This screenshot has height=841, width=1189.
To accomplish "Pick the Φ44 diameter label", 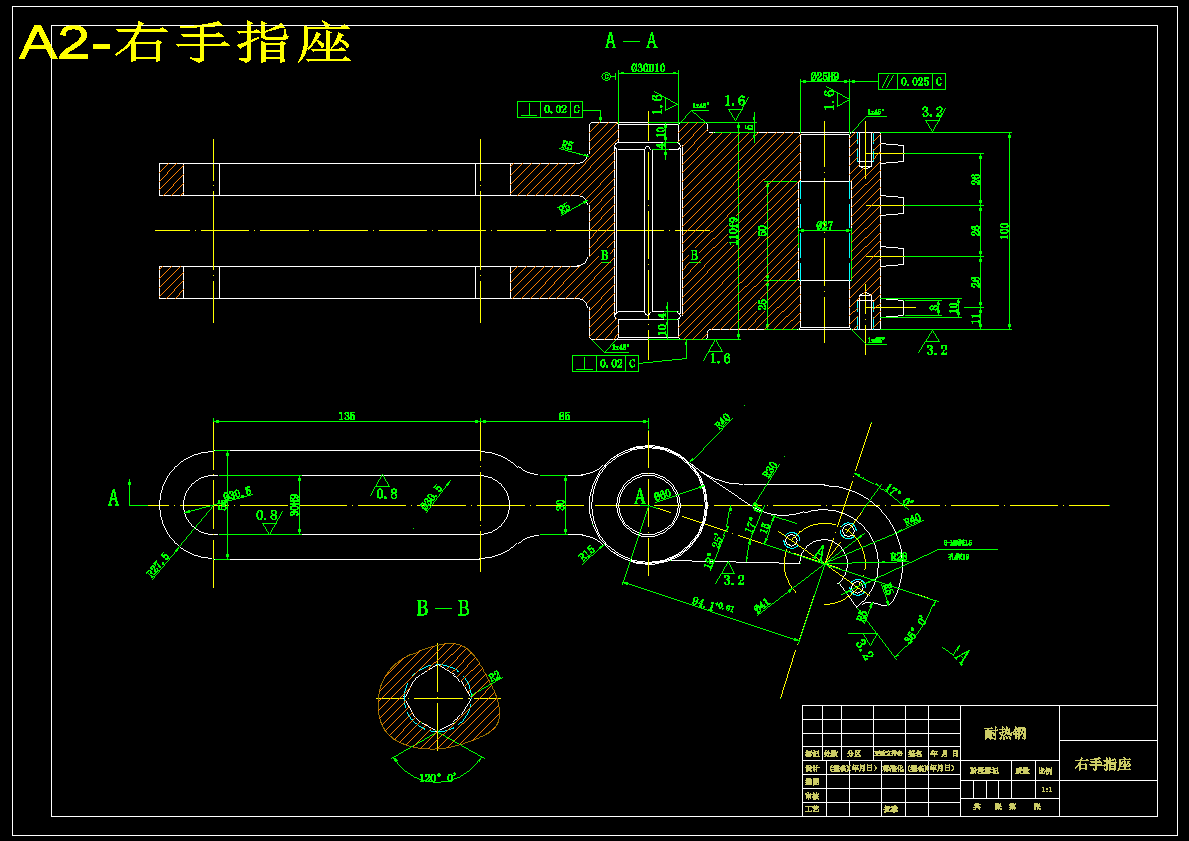I will pyautogui.click(x=762, y=605).
